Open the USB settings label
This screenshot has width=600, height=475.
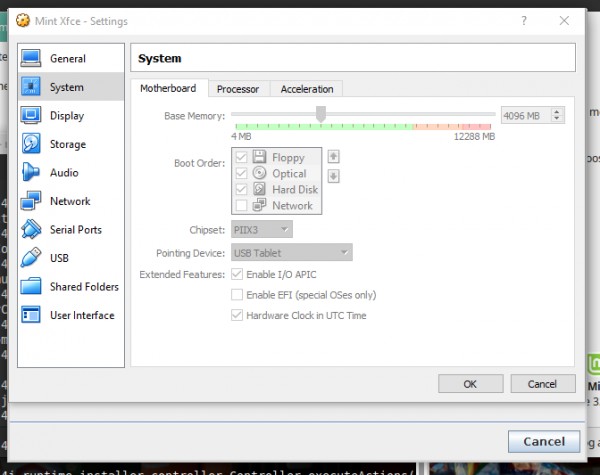(x=59, y=258)
